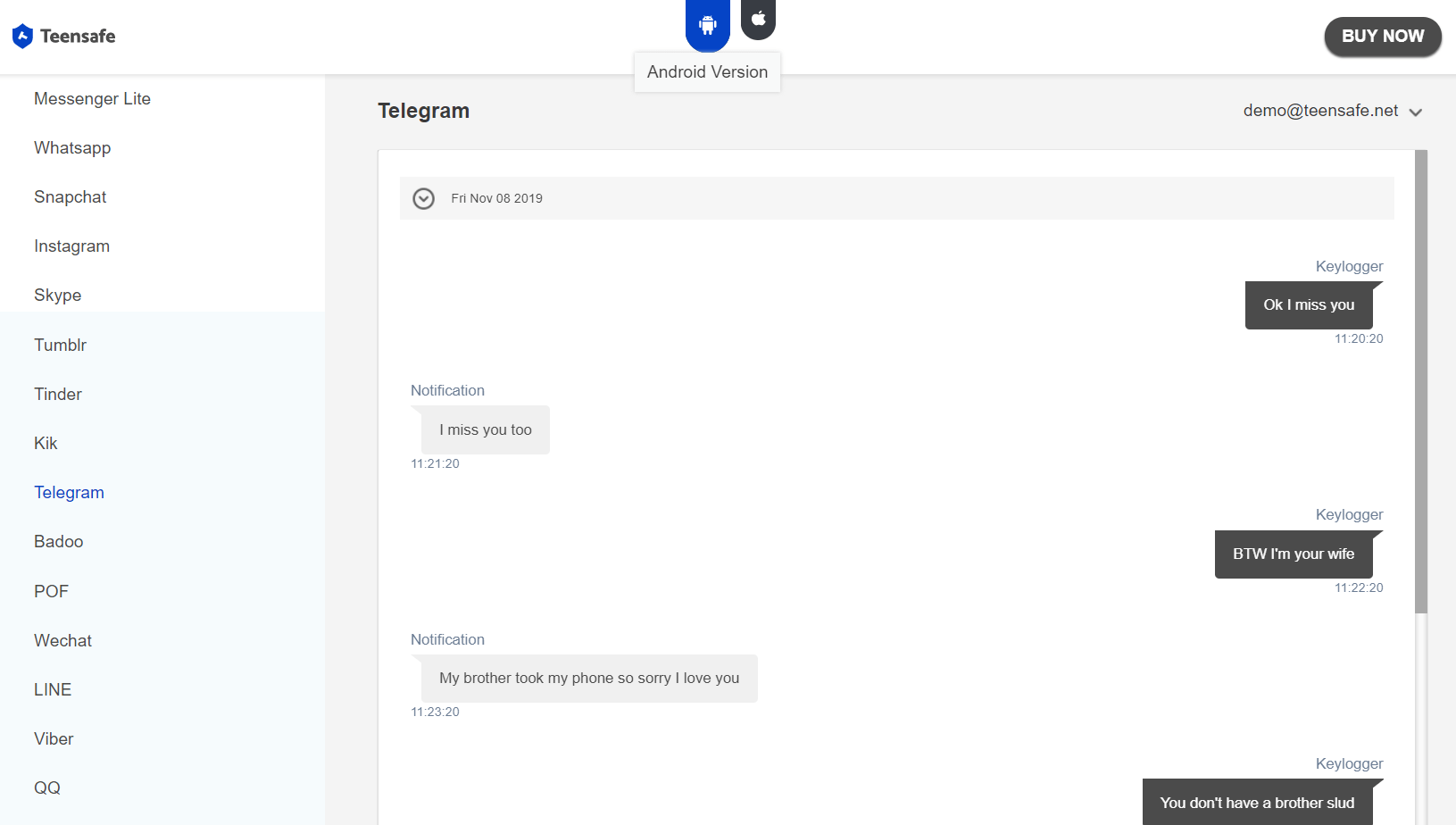Click the 'My brother took my phone' message
The width and height of the screenshot is (1456, 825).
tap(589, 679)
